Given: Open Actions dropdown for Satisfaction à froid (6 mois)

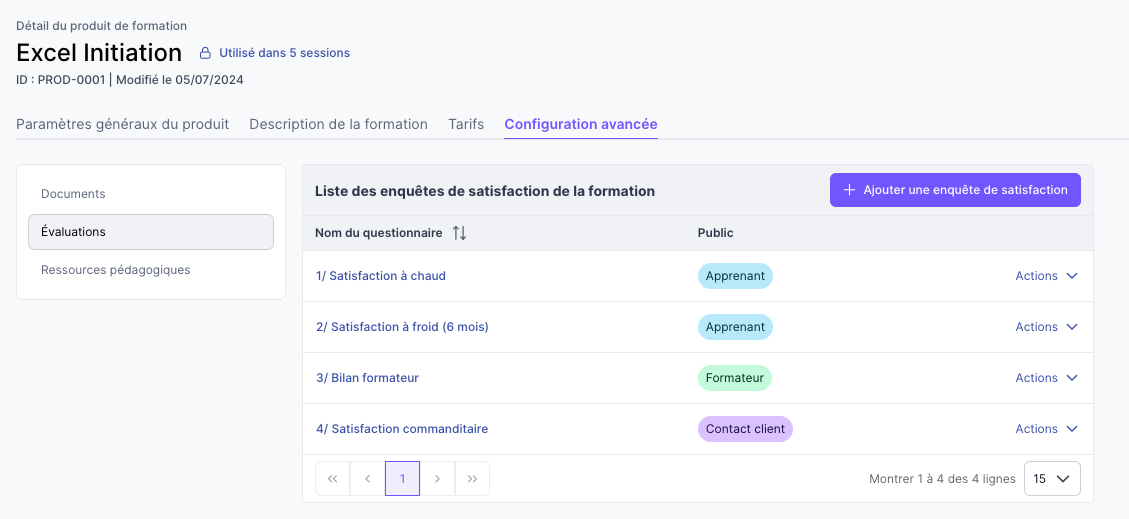Looking at the screenshot, I should point(1046,327).
